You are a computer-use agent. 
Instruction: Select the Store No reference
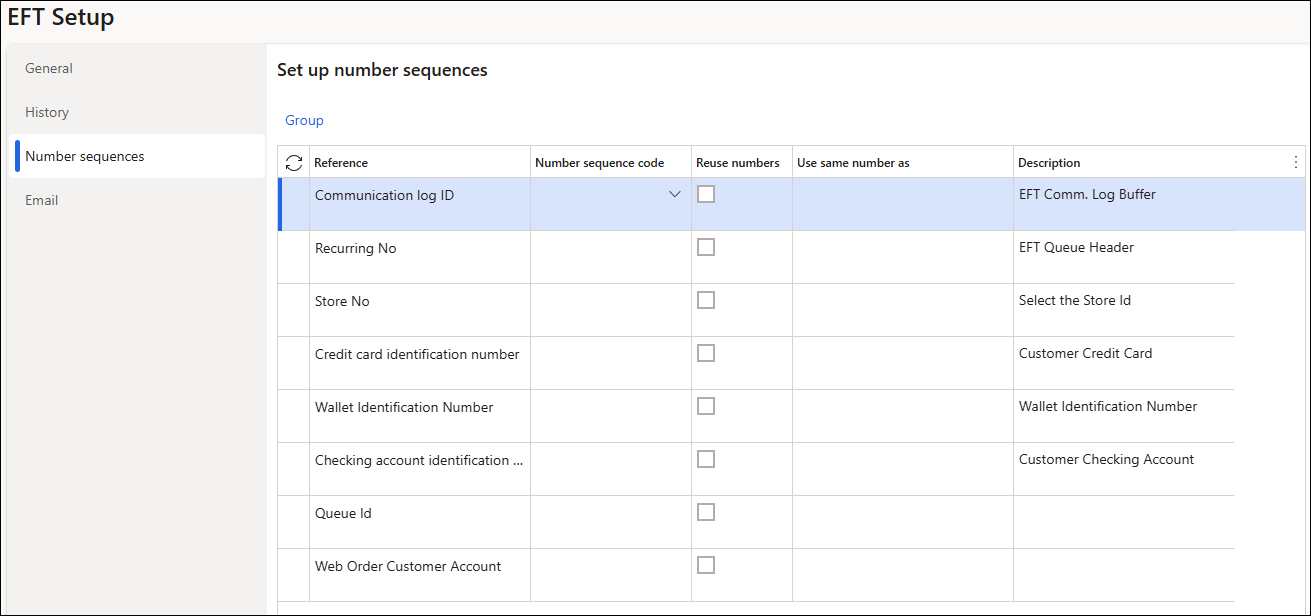click(342, 301)
